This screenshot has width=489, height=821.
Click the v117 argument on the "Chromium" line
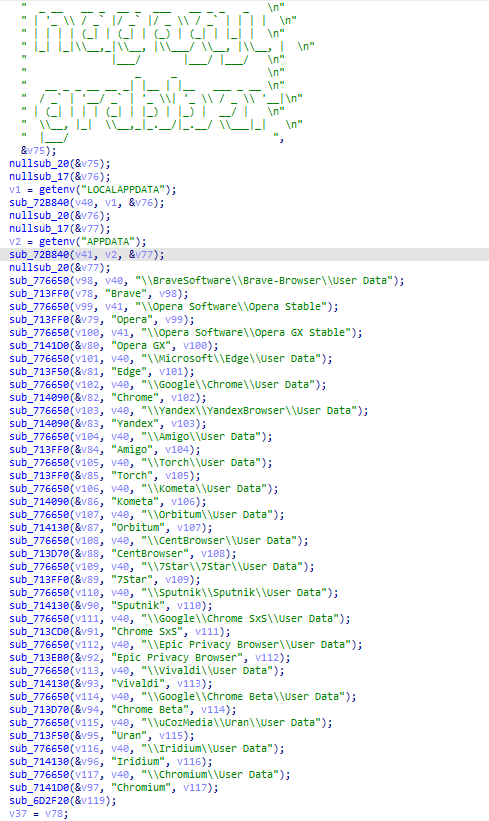[195, 787]
